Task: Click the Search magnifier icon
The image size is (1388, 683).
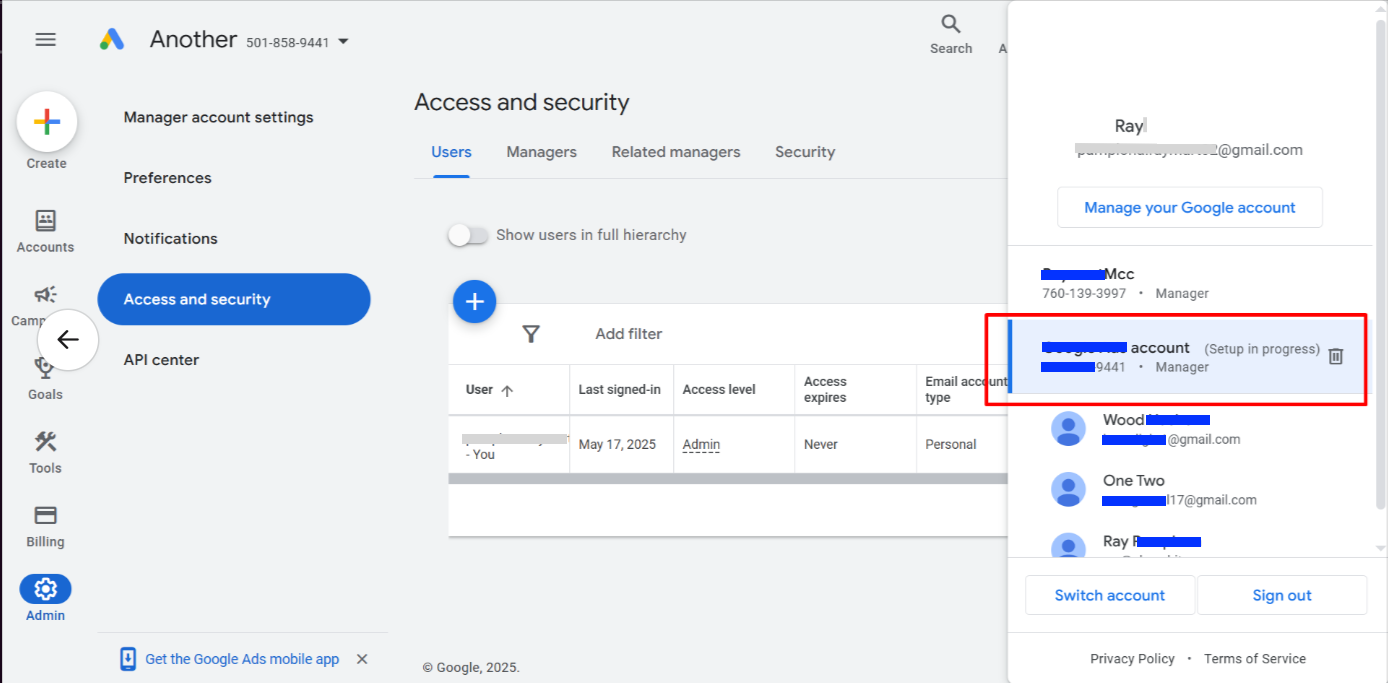Action: [950, 25]
